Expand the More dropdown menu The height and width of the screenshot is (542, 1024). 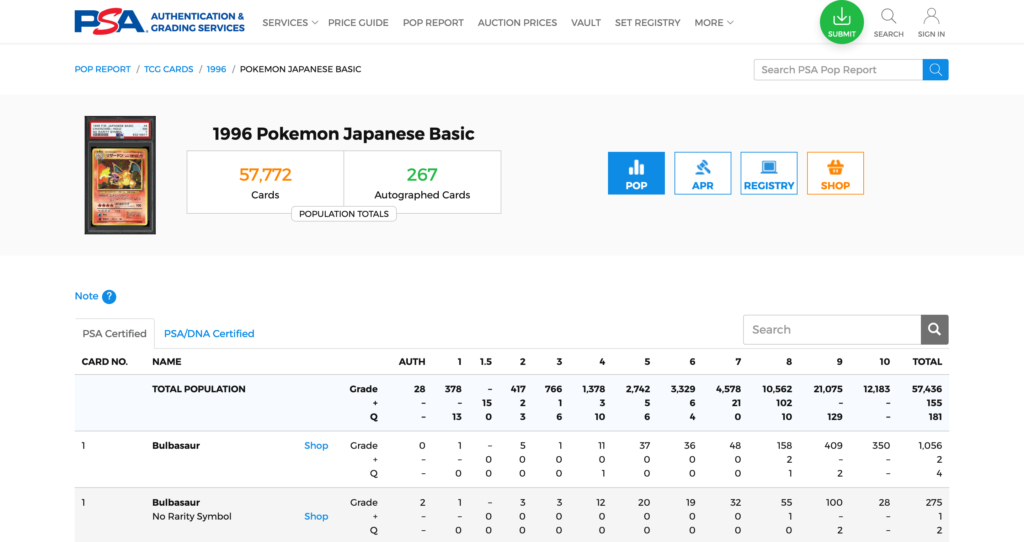coord(714,23)
